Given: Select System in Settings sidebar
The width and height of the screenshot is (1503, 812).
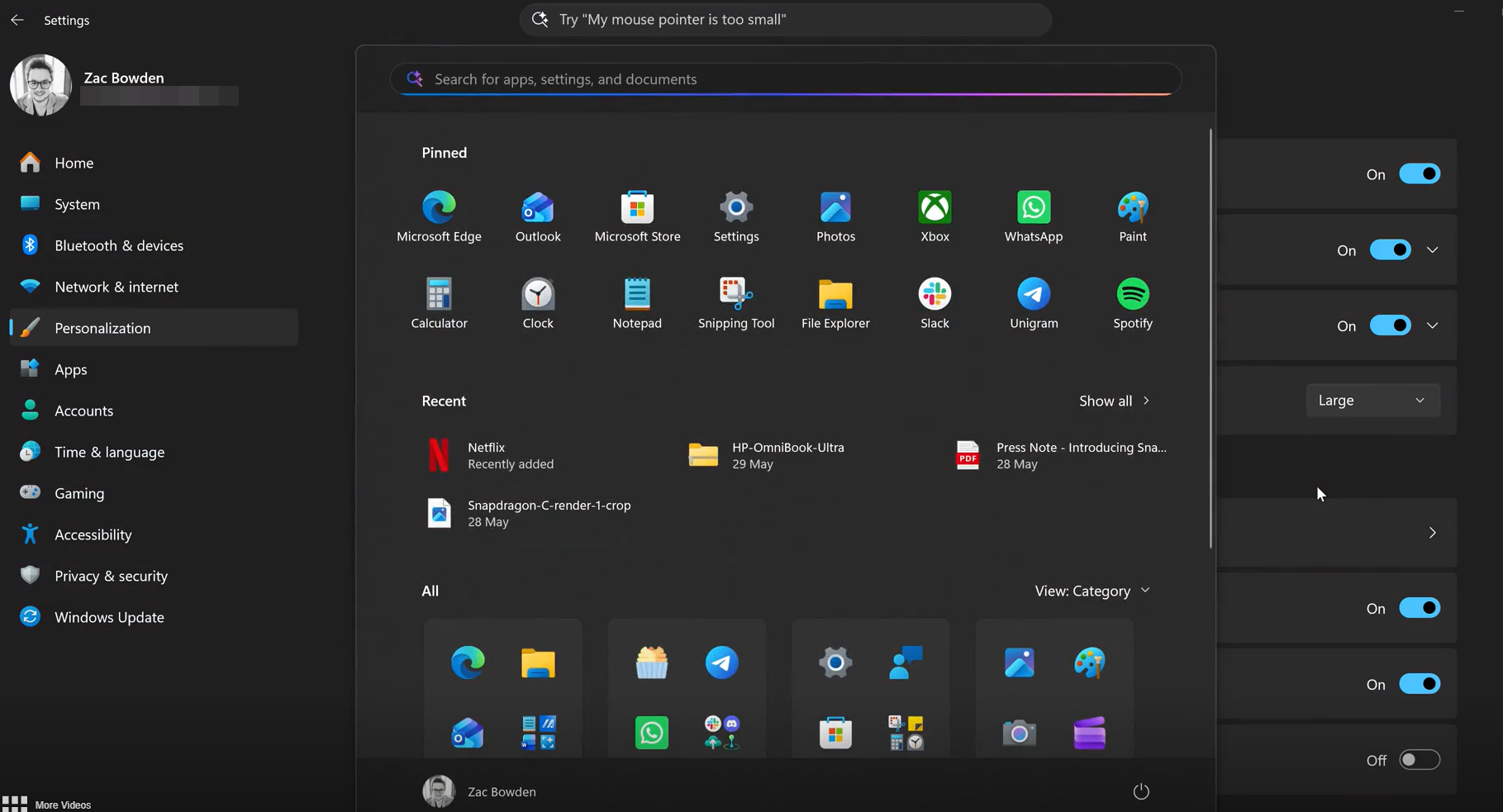Looking at the screenshot, I should tap(154, 204).
